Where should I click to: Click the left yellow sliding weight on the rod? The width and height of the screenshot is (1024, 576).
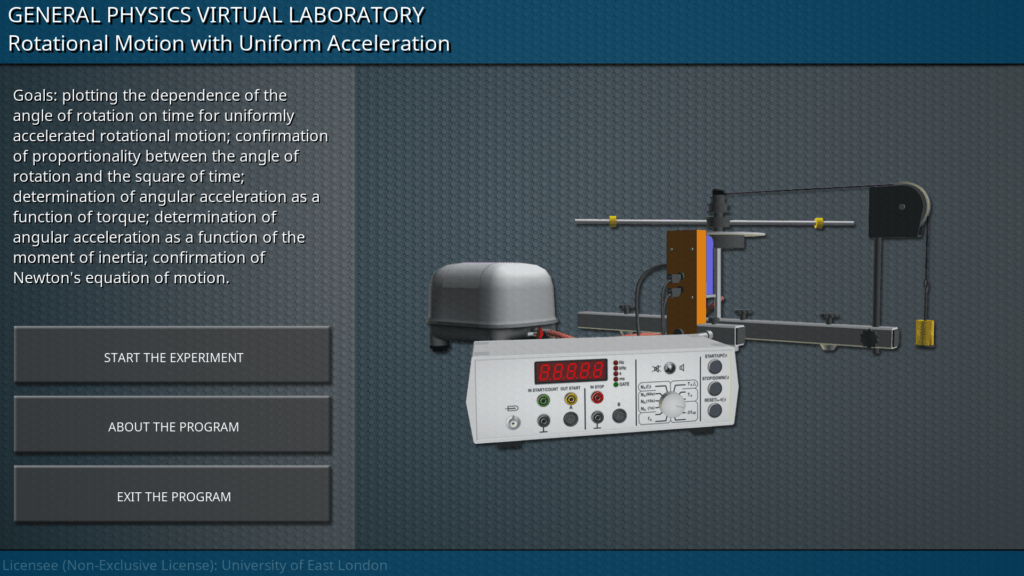609,220
